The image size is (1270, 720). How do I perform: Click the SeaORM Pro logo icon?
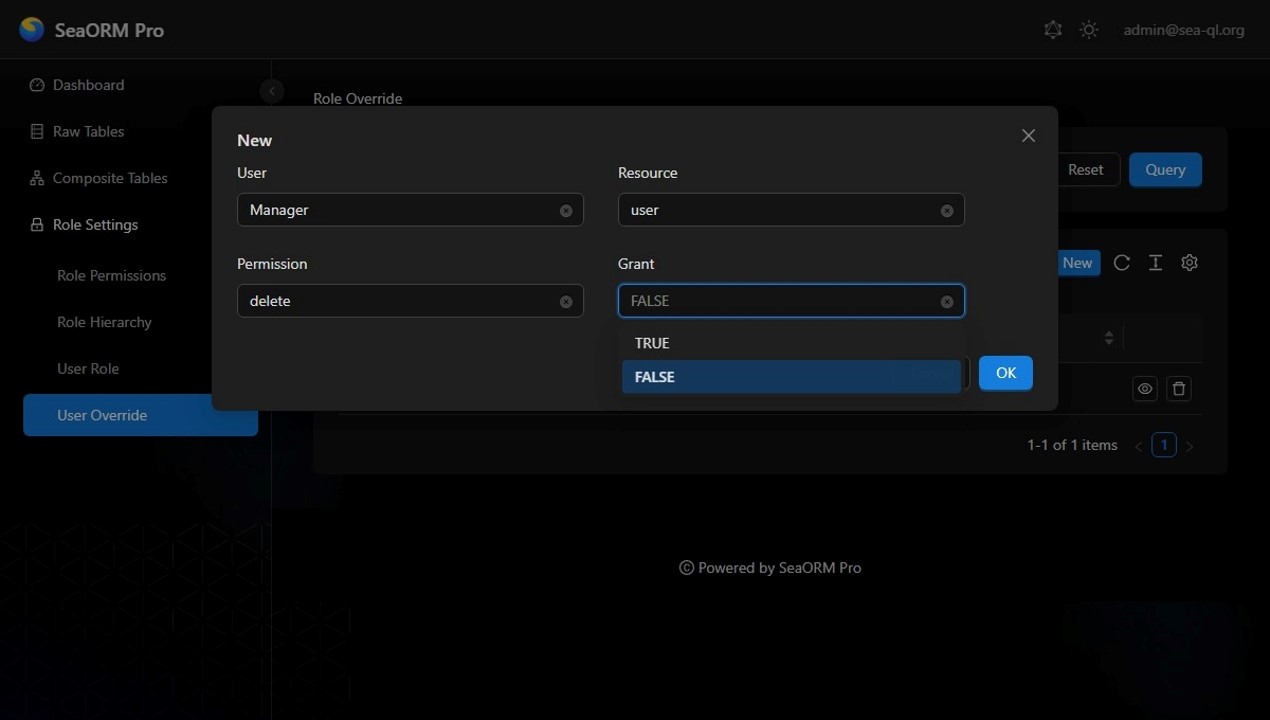(x=32, y=30)
